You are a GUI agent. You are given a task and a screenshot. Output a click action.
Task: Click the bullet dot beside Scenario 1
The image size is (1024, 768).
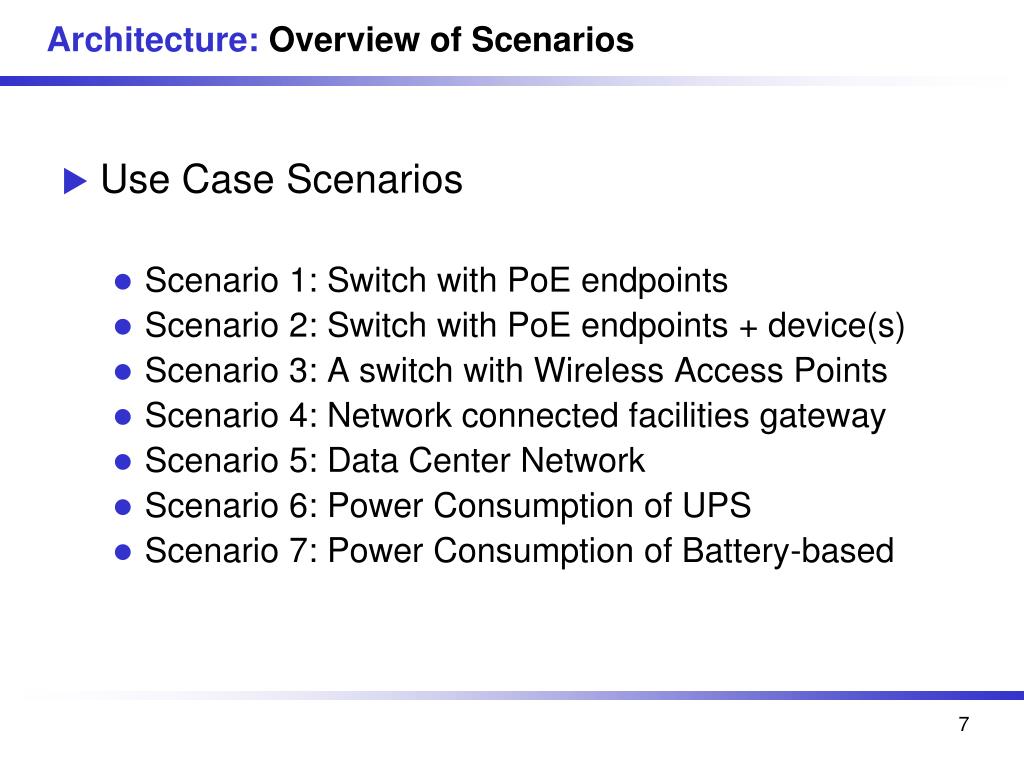click(123, 282)
